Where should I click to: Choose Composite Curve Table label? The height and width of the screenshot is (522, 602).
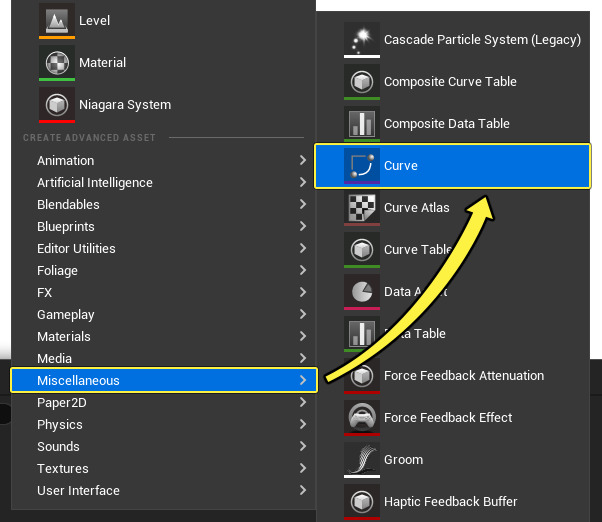450,82
